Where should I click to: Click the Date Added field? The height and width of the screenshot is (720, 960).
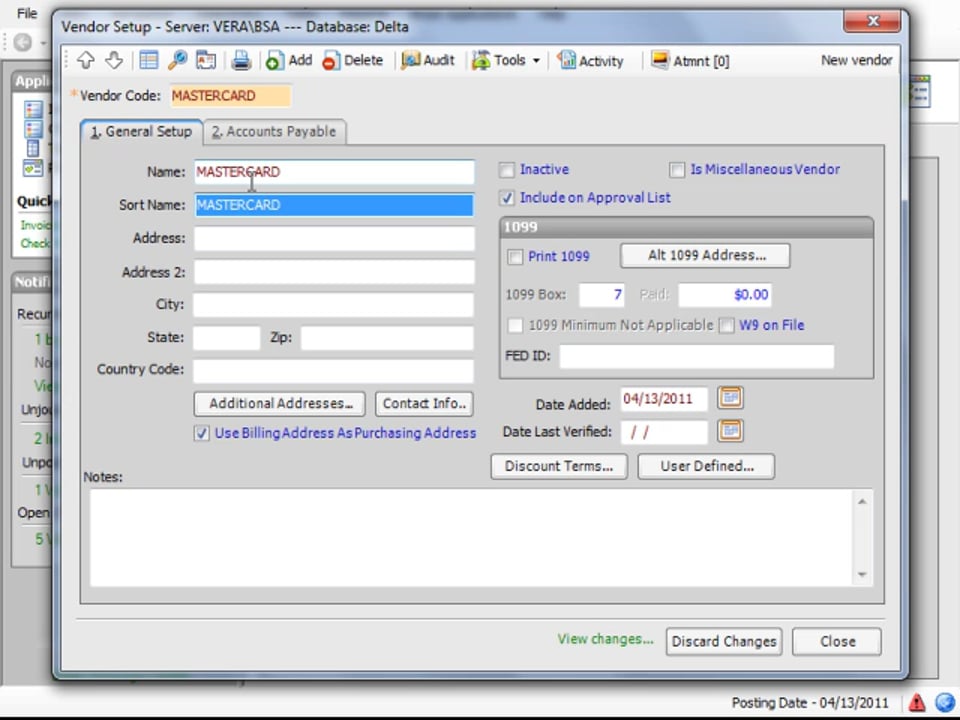coord(664,399)
